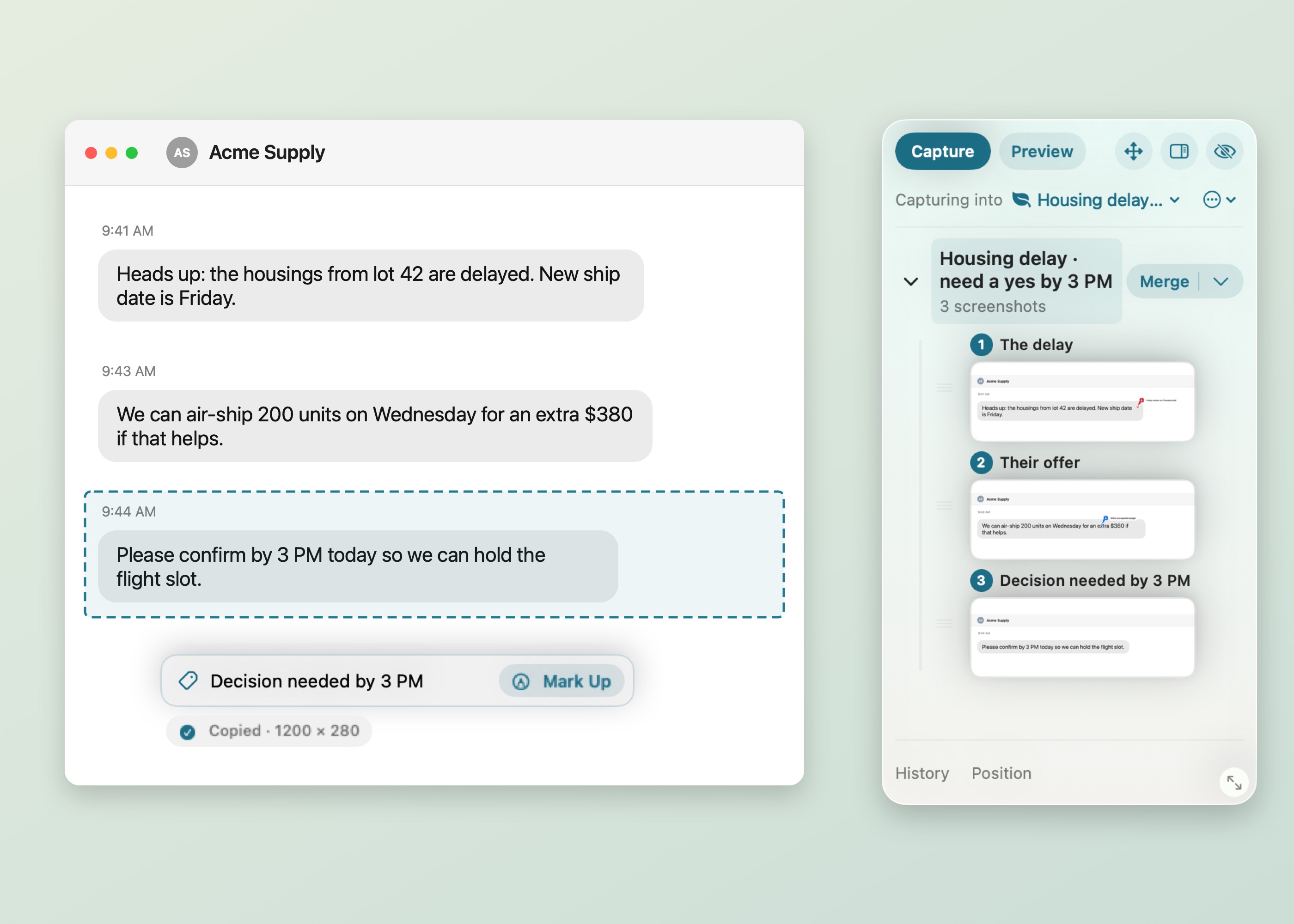Viewport: 1294px width, 924px height.
Task: Open the History tab
Action: pos(922,773)
